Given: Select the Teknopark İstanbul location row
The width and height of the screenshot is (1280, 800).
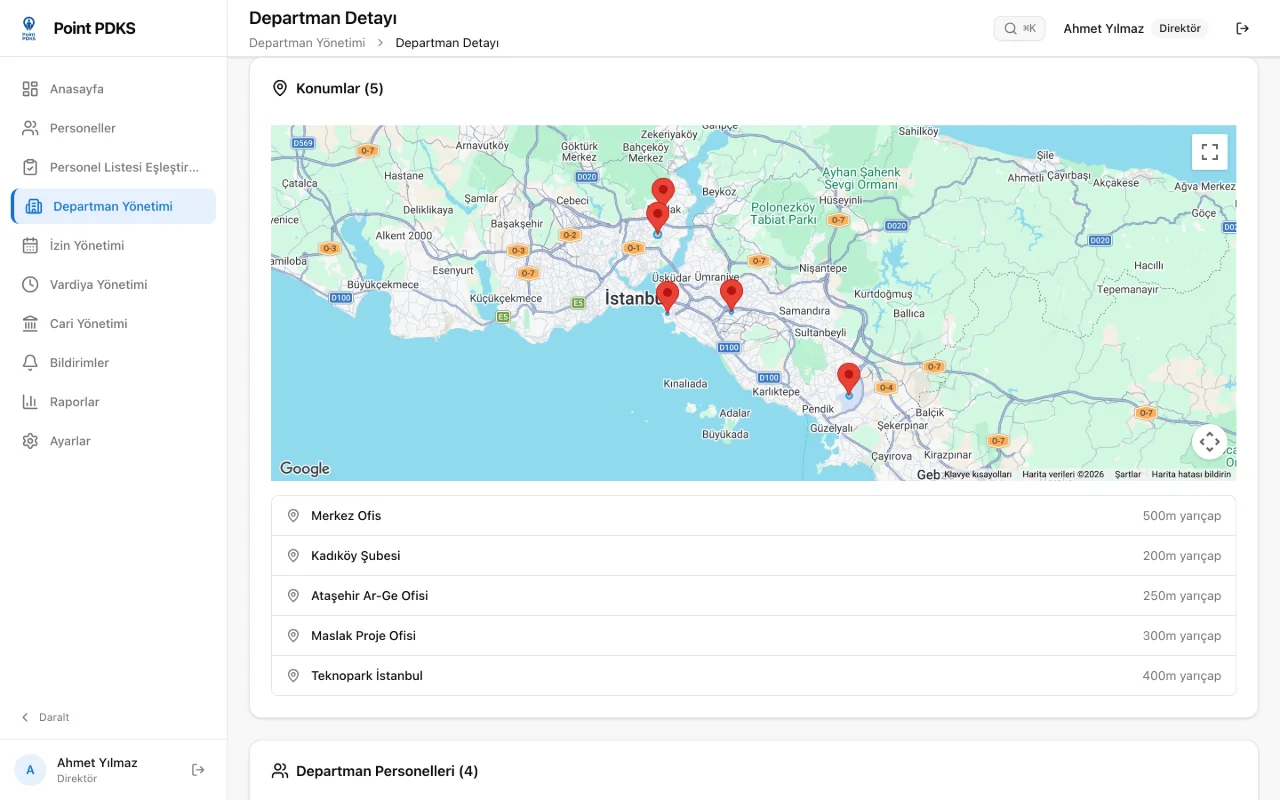Looking at the screenshot, I should coord(753,676).
